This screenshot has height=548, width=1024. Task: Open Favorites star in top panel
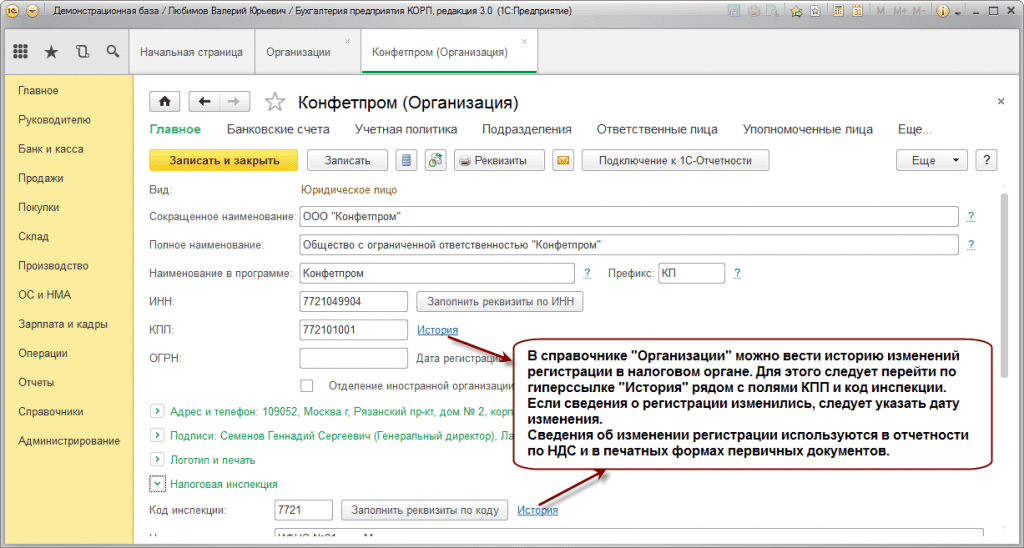click(x=51, y=51)
